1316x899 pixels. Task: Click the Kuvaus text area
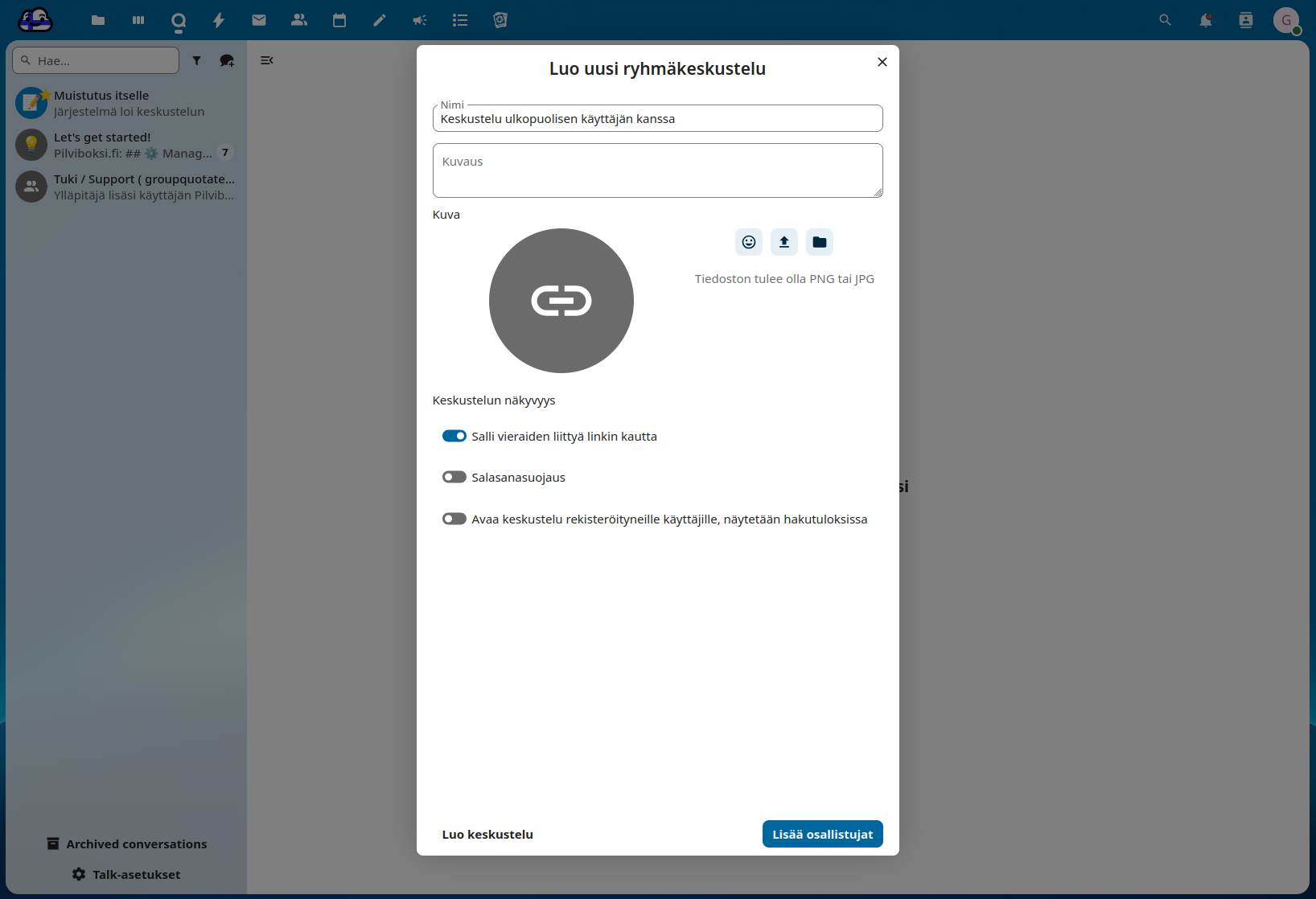(x=658, y=170)
